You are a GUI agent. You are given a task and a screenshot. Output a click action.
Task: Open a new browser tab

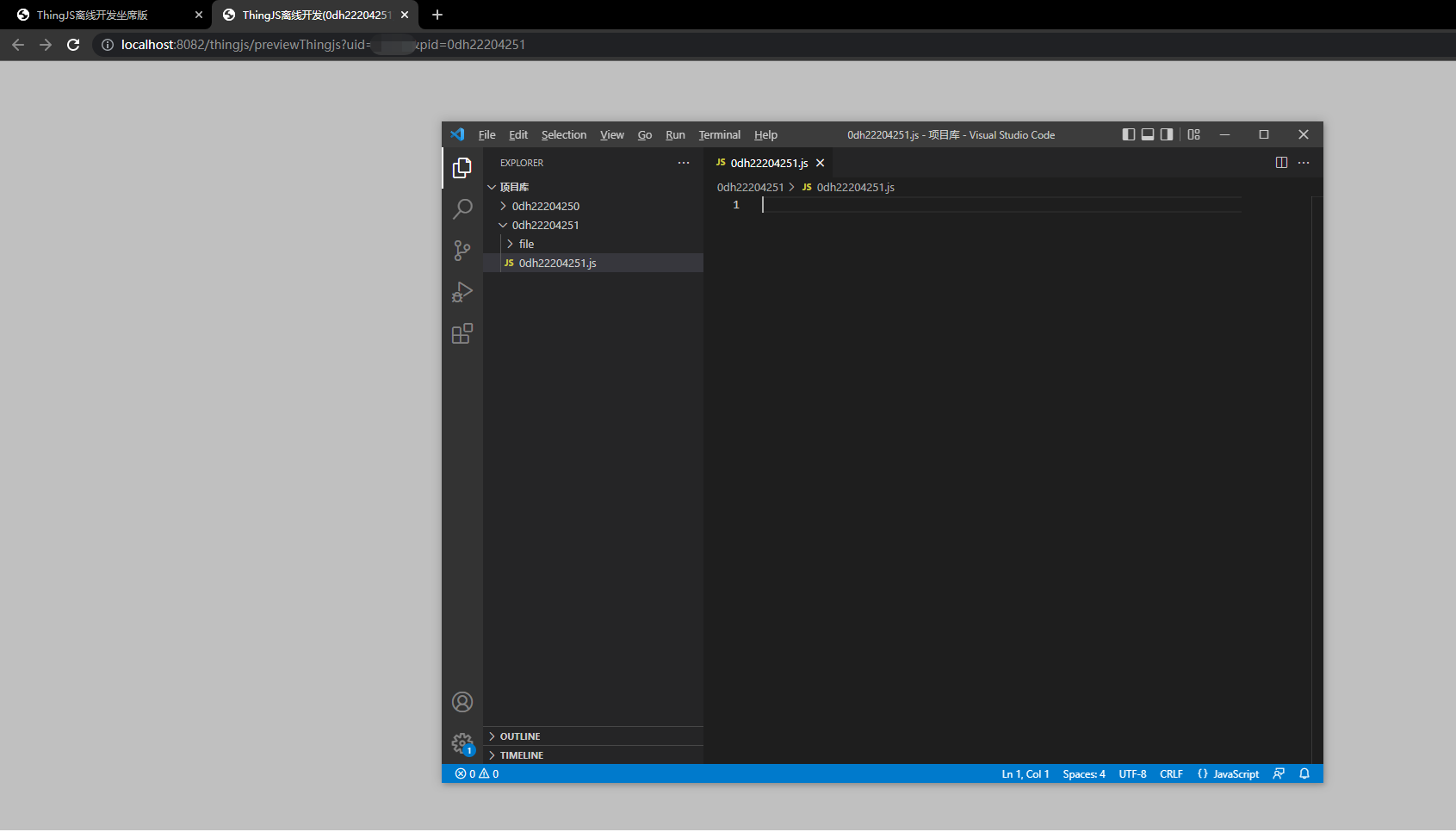[x=437, y=15]
